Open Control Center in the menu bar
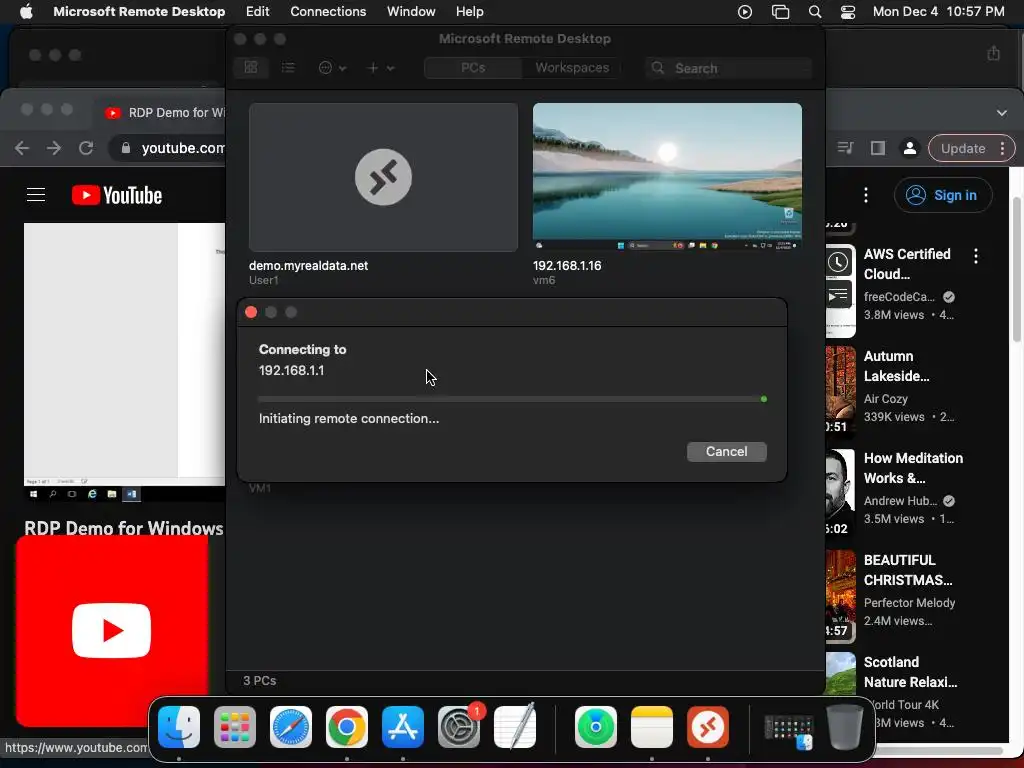 coord(848,12)
